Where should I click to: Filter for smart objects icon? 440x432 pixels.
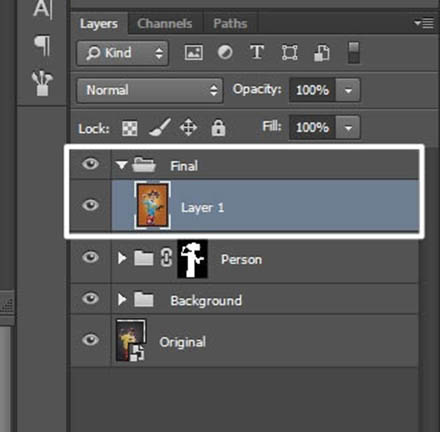pyautogui.click(x=322, y=53)
